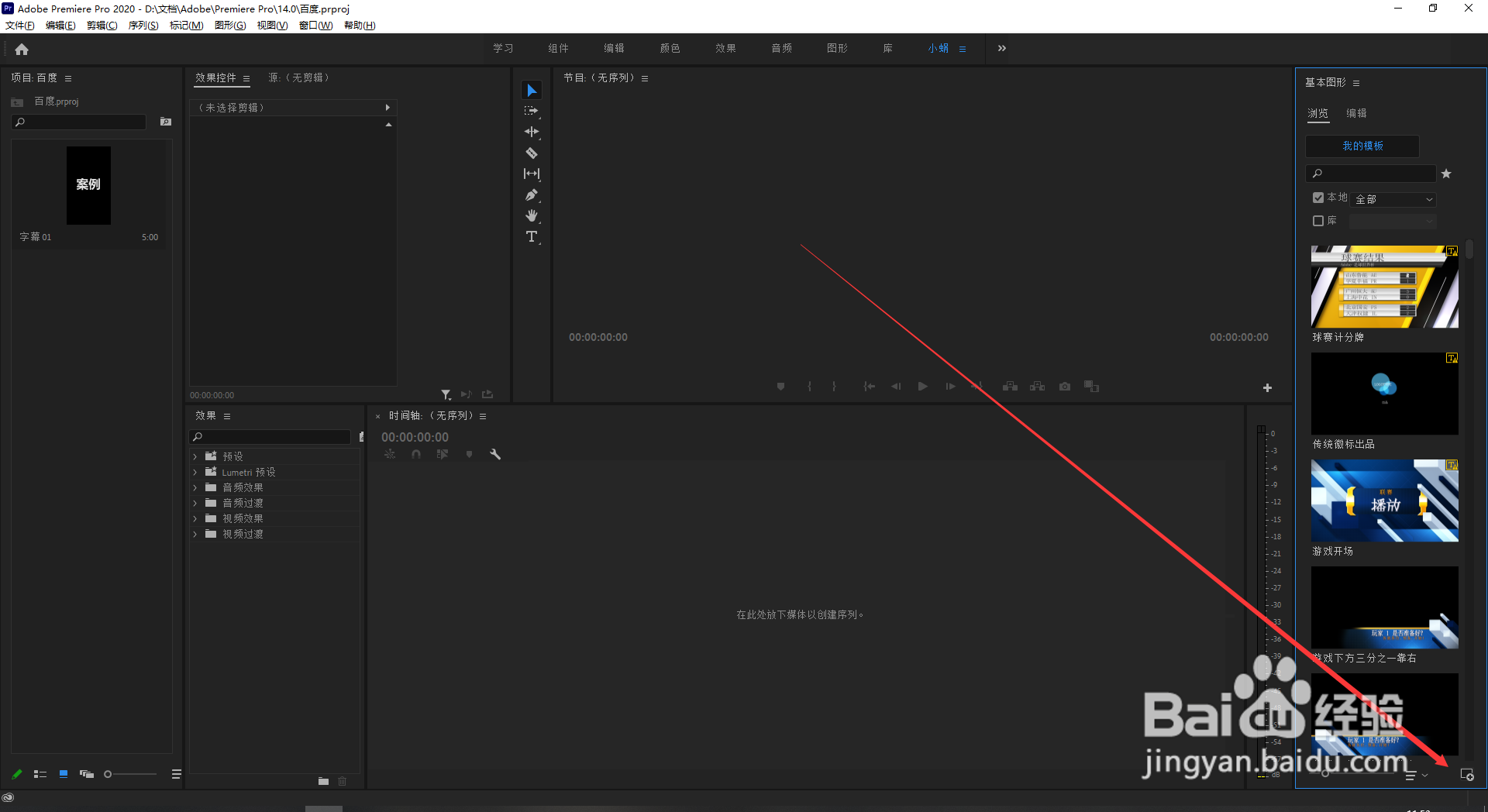Select the Selection arrow tool
The width and height of the screenshot is (1488, 812).
coord(532,90)
